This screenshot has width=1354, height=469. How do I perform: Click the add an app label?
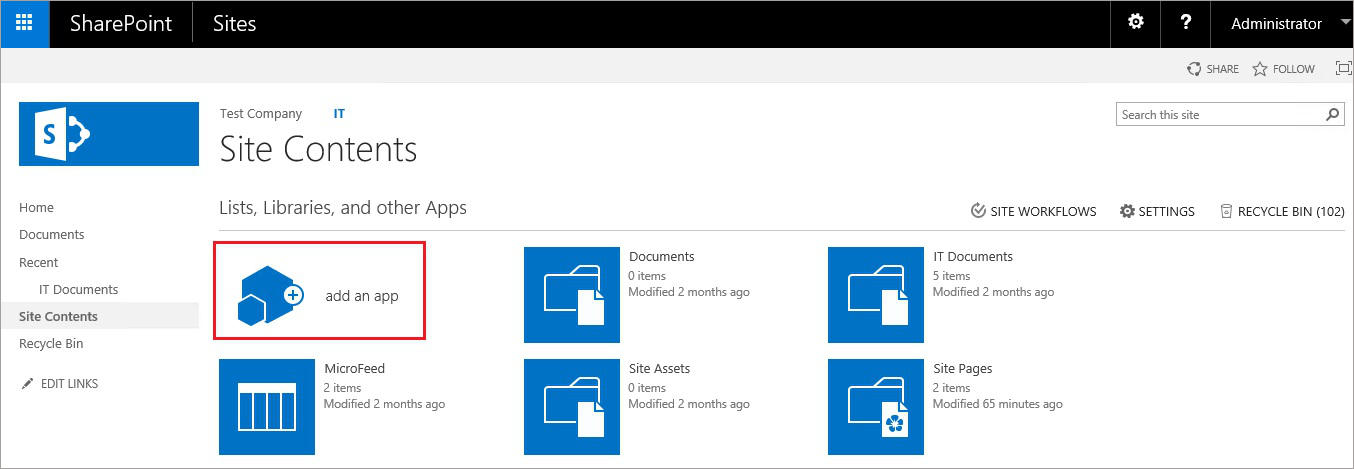click(x=362, y=296)
